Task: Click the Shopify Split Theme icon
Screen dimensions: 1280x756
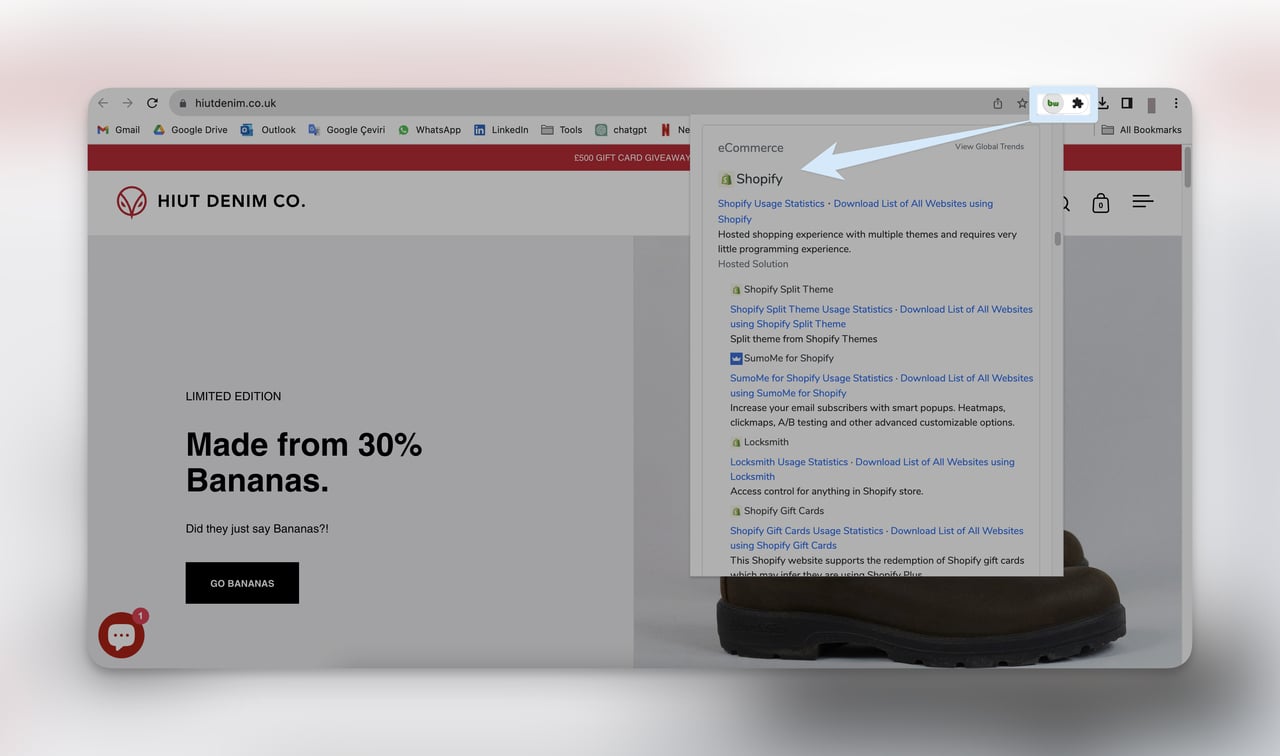Action: click(x=736, y=290)
